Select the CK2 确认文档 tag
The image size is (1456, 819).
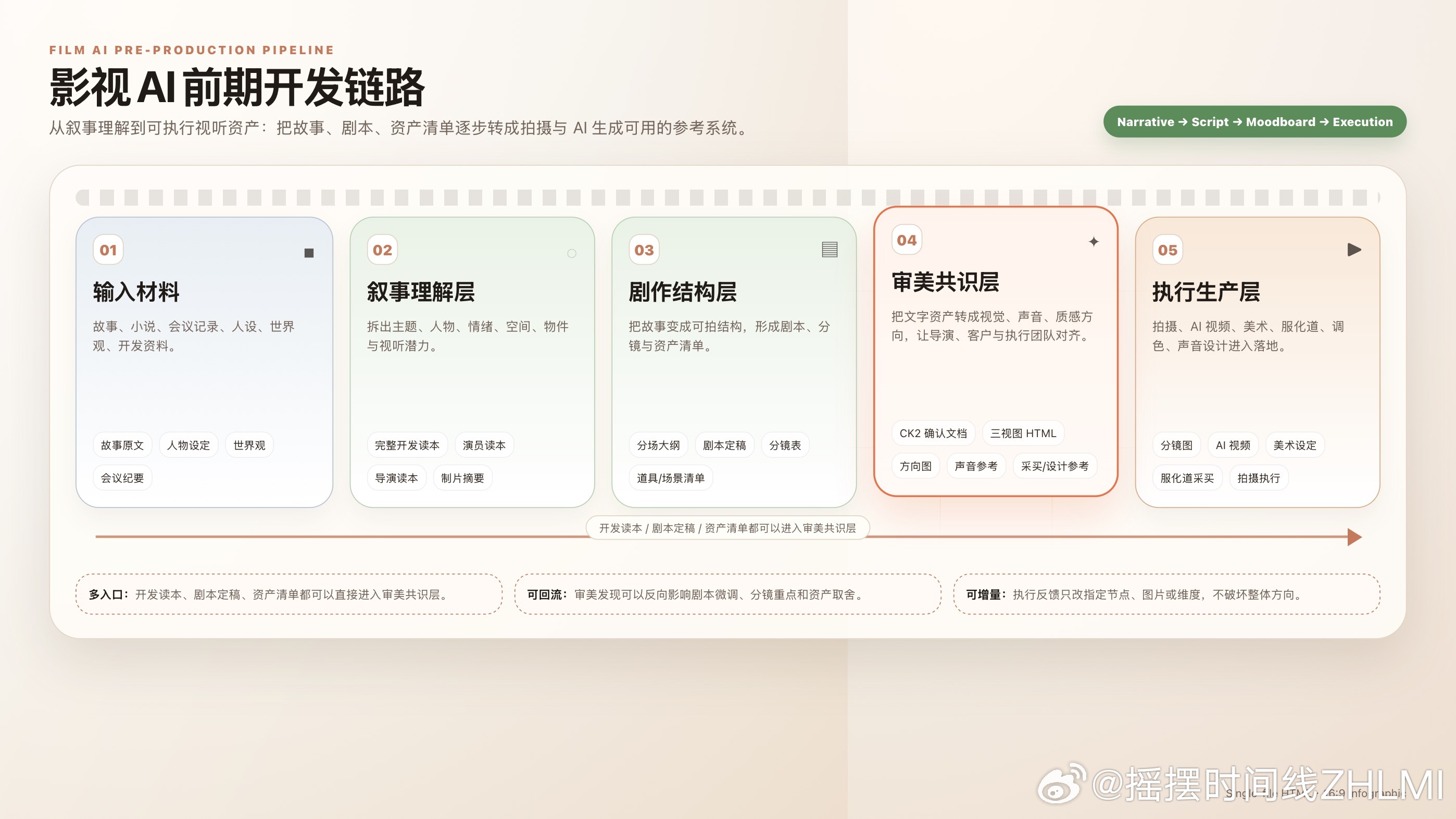click(x=933, y=433)
